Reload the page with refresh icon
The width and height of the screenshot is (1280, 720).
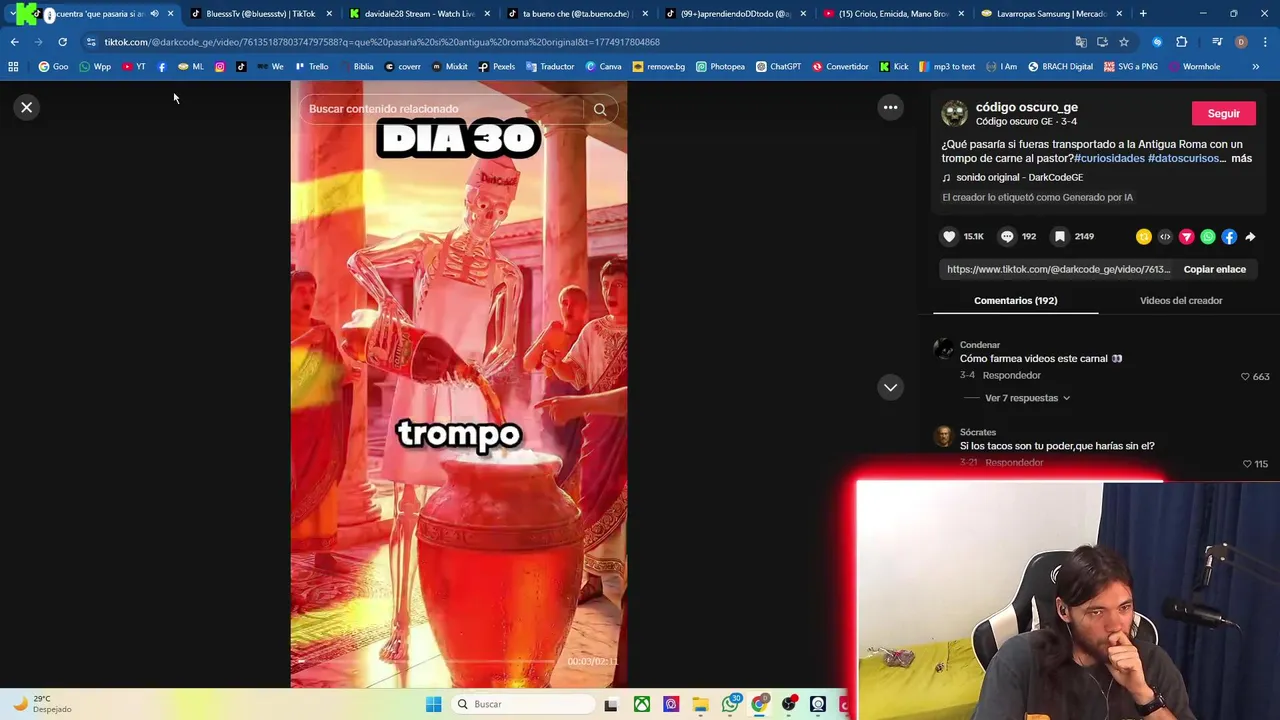click(62, 42)
